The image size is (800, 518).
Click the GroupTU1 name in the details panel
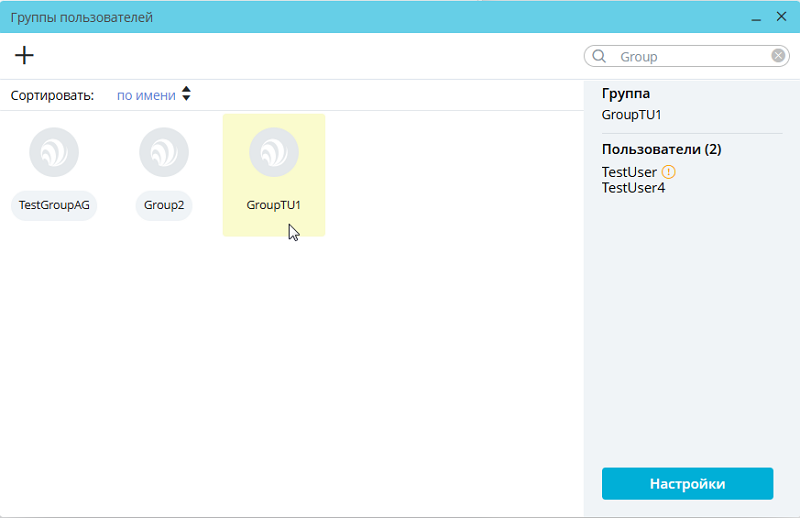631,114
